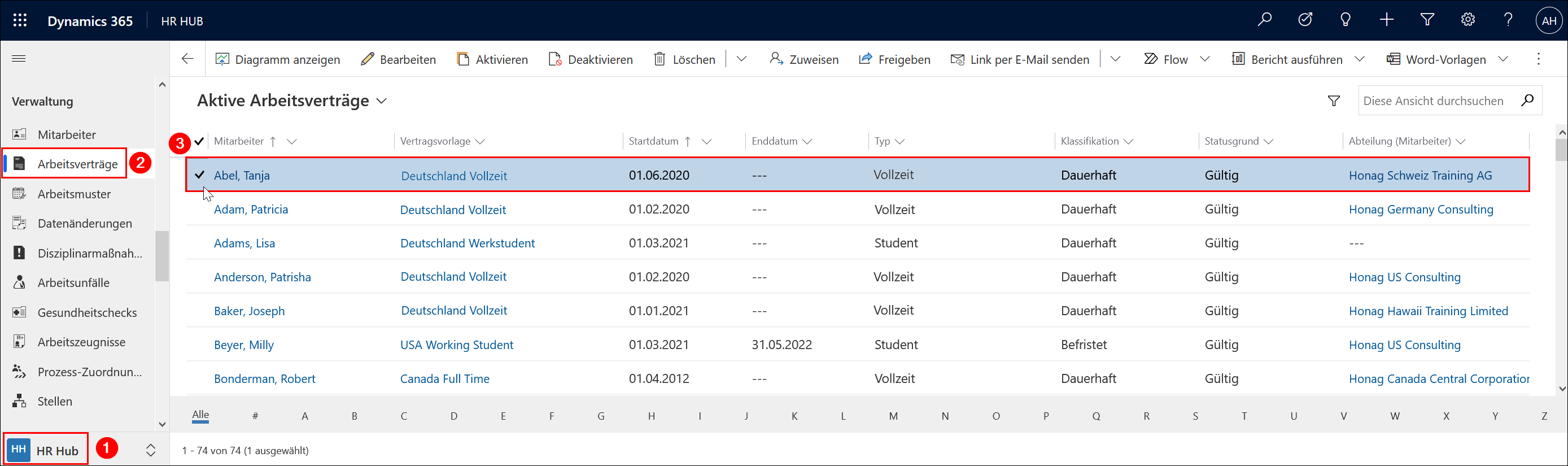Open the Klassifikation column header menu

point(1128,141)
